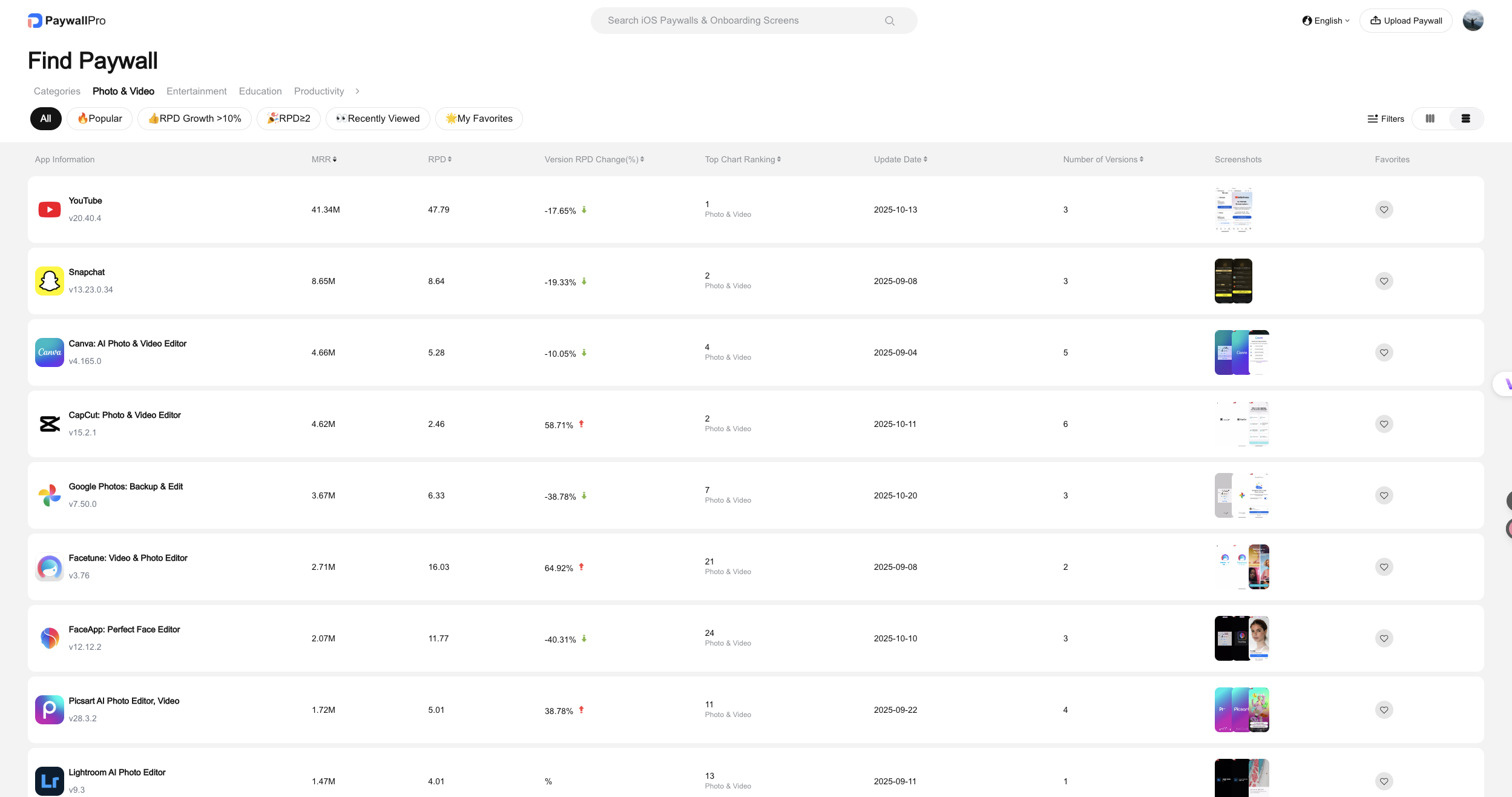Screen dimensions: 1512x797
Task: Click the search magnifier icon
Action: (889, 21)
